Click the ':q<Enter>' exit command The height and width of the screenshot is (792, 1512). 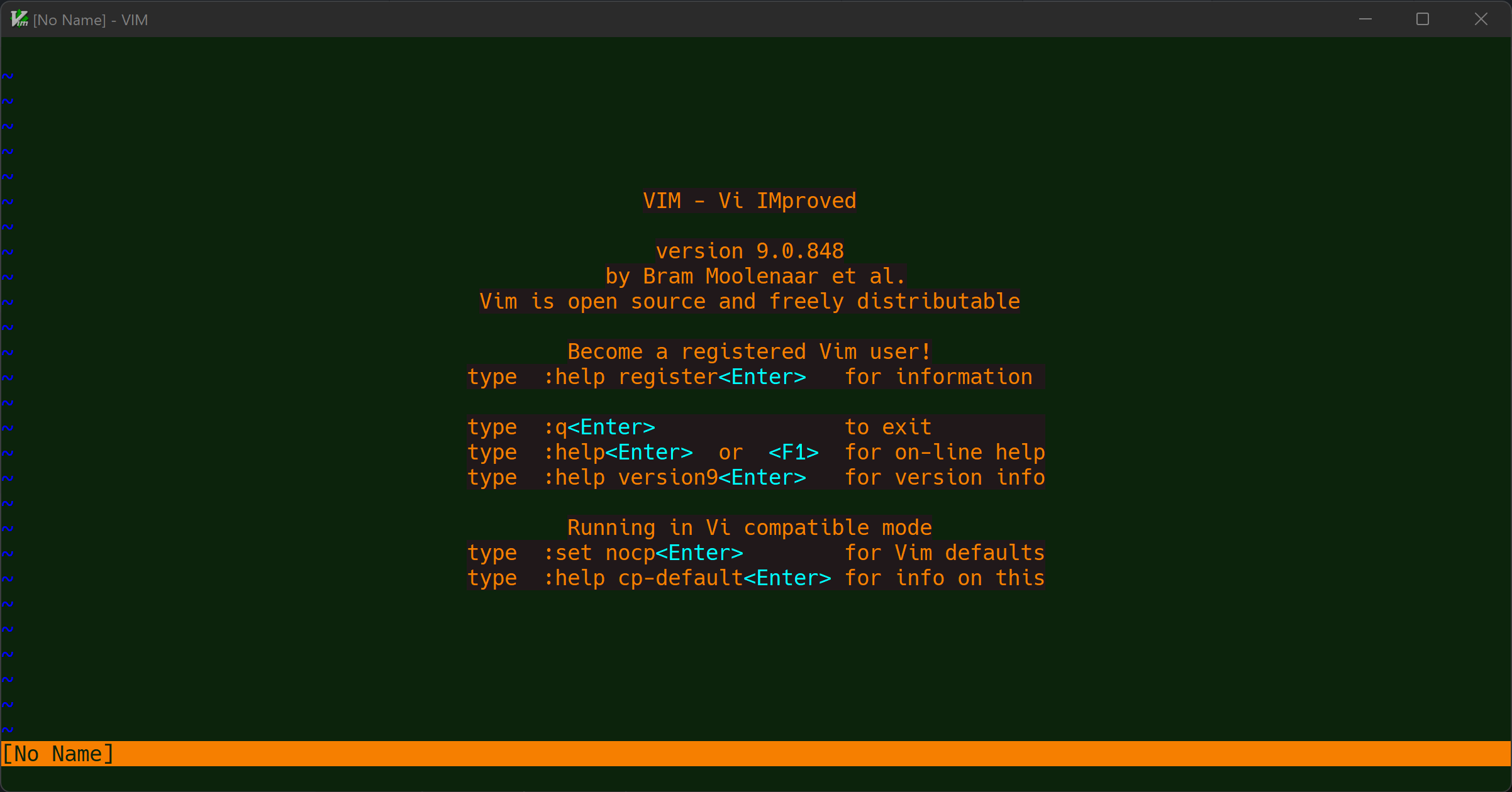(599, 427)
